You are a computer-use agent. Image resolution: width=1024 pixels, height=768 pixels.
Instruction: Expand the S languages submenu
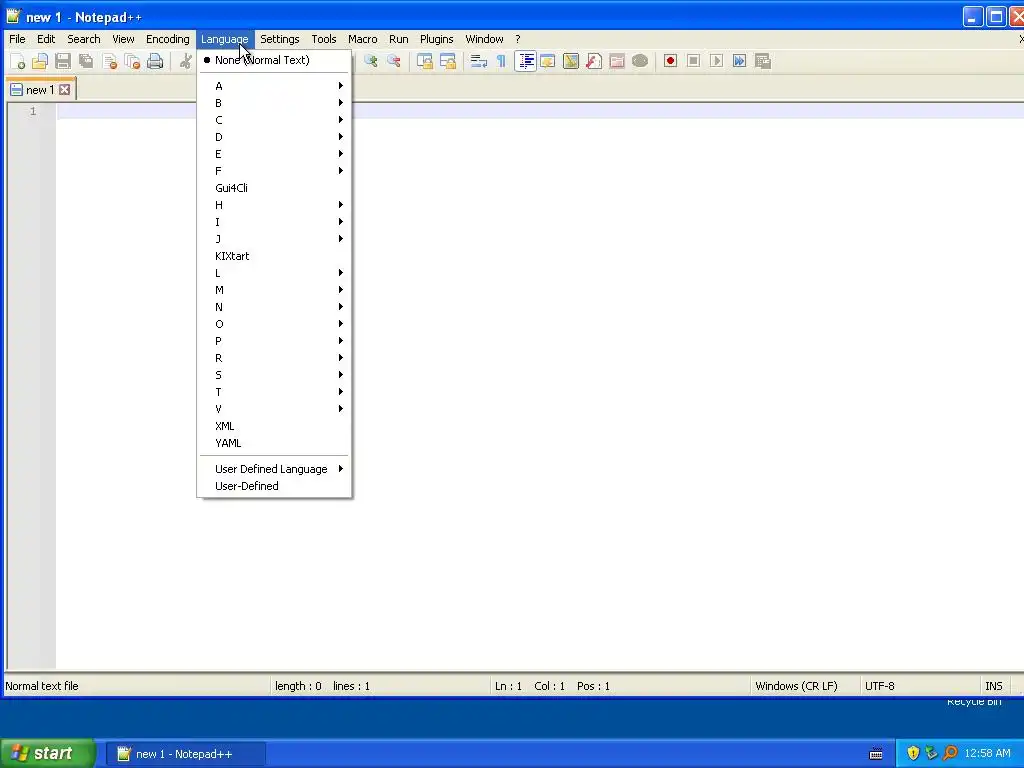[274, 375]
